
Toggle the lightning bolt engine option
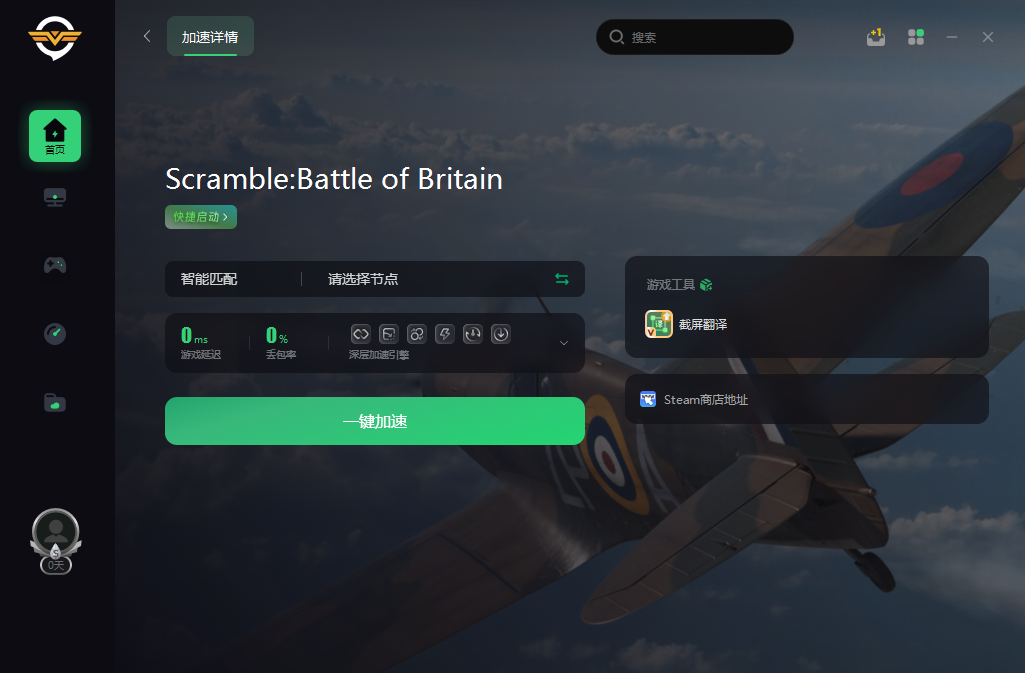[x=445, y=334]
